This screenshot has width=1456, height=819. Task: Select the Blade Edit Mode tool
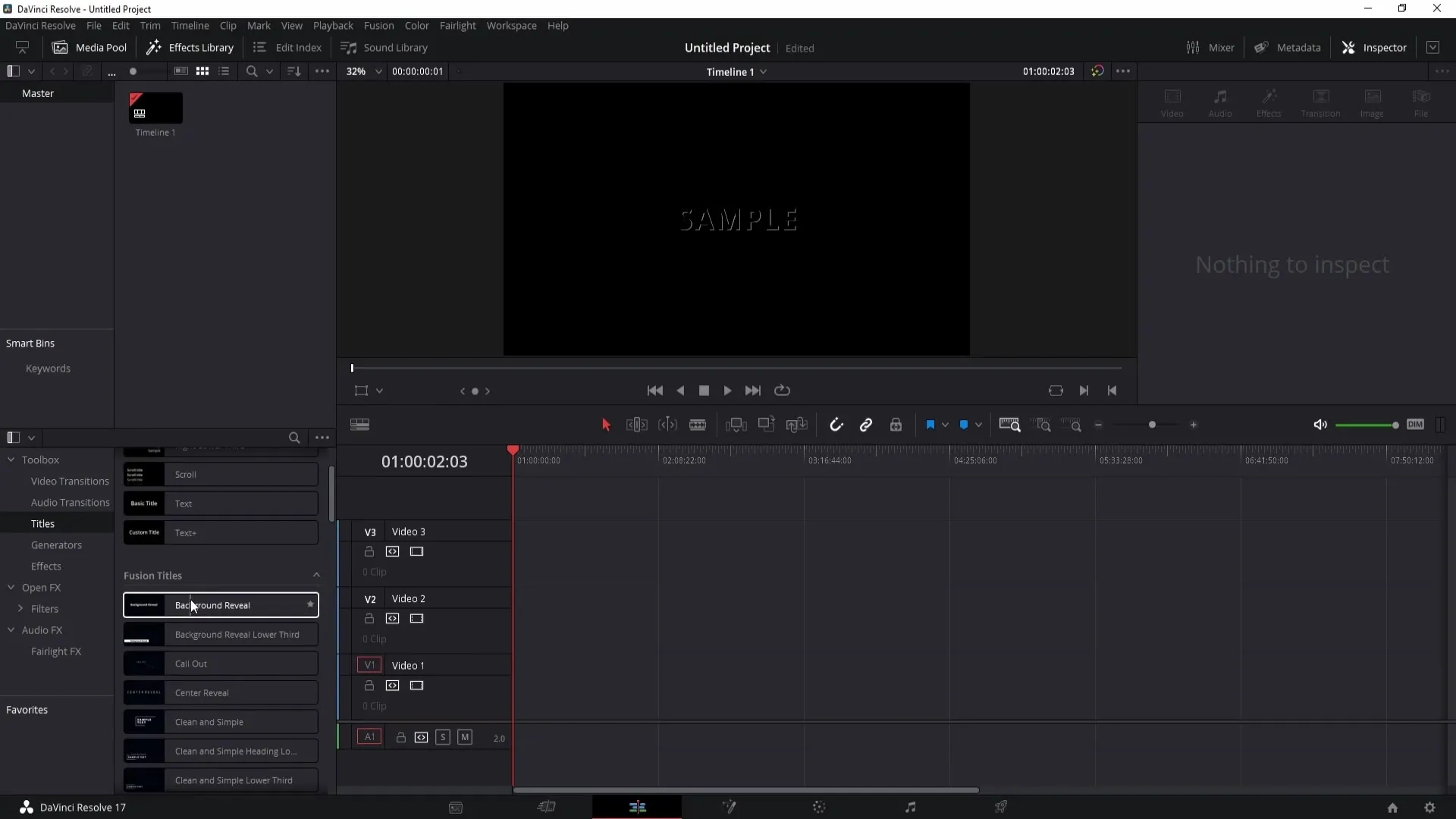coord(698,425)
